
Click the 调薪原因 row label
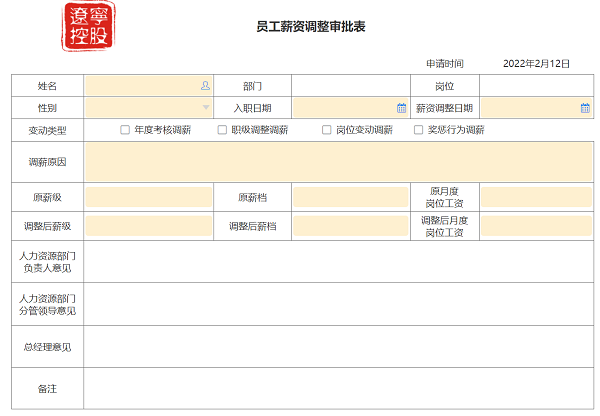(x=47, y=162)
